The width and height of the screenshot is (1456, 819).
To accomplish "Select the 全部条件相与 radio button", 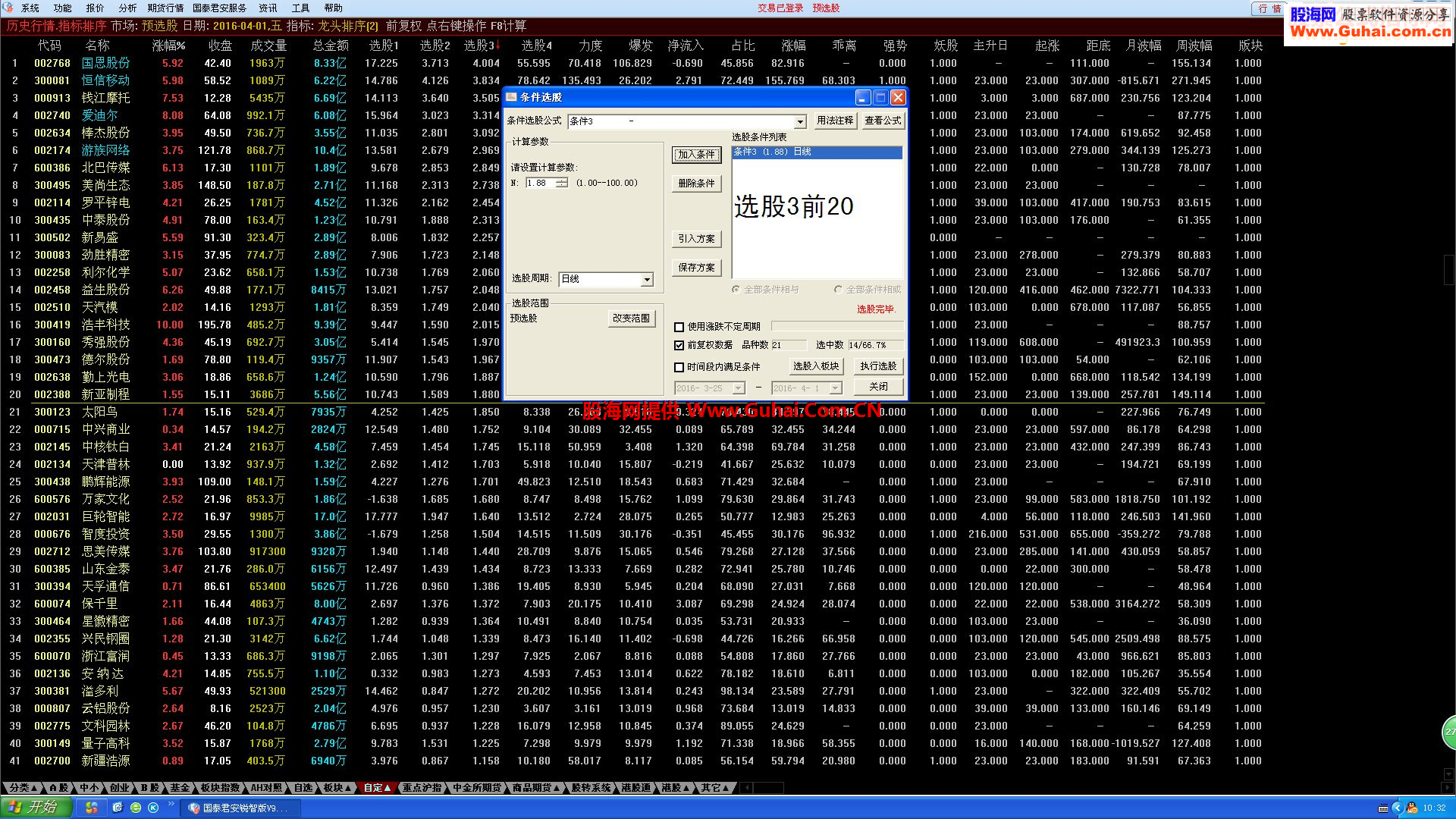I will point(736,290).
